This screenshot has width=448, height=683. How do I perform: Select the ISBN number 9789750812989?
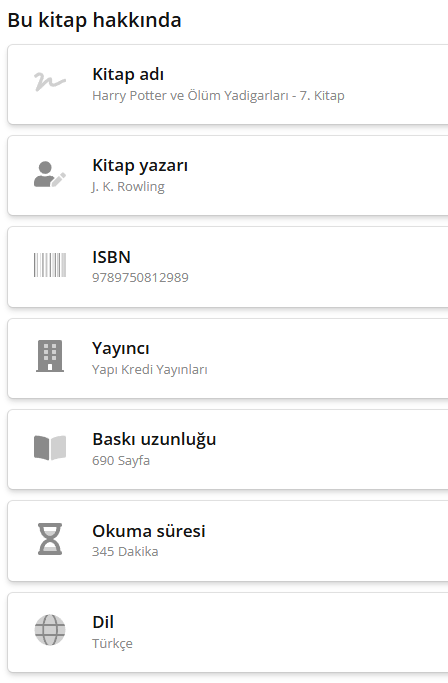pyautogui.click(x=140, y=277)
